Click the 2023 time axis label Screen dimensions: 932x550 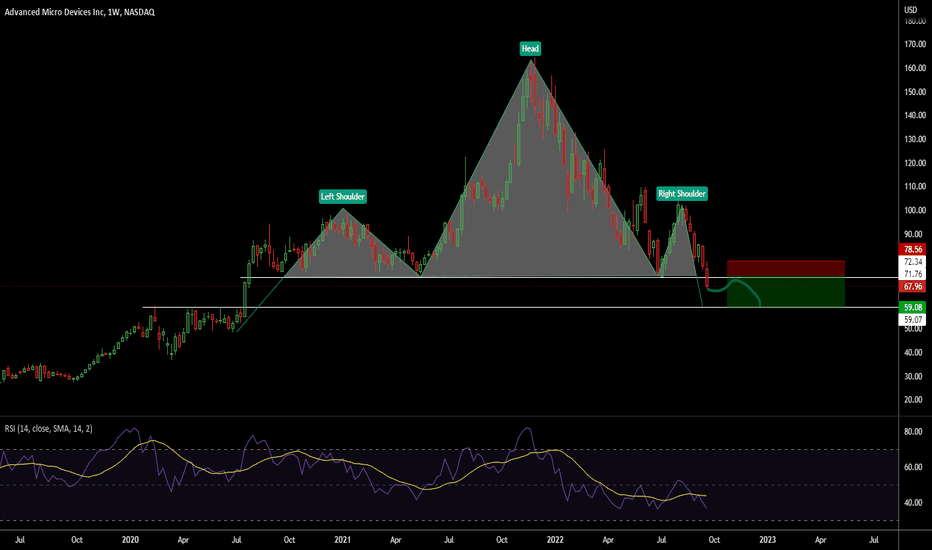point(767,540)
